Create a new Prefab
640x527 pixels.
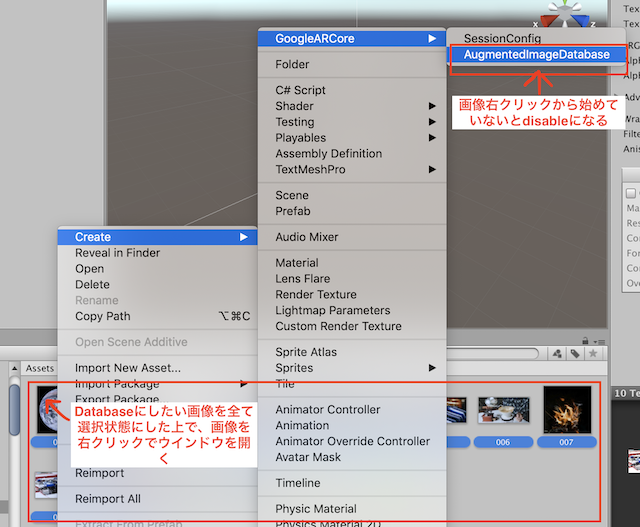pyautogui.click(x=352, y=211)
